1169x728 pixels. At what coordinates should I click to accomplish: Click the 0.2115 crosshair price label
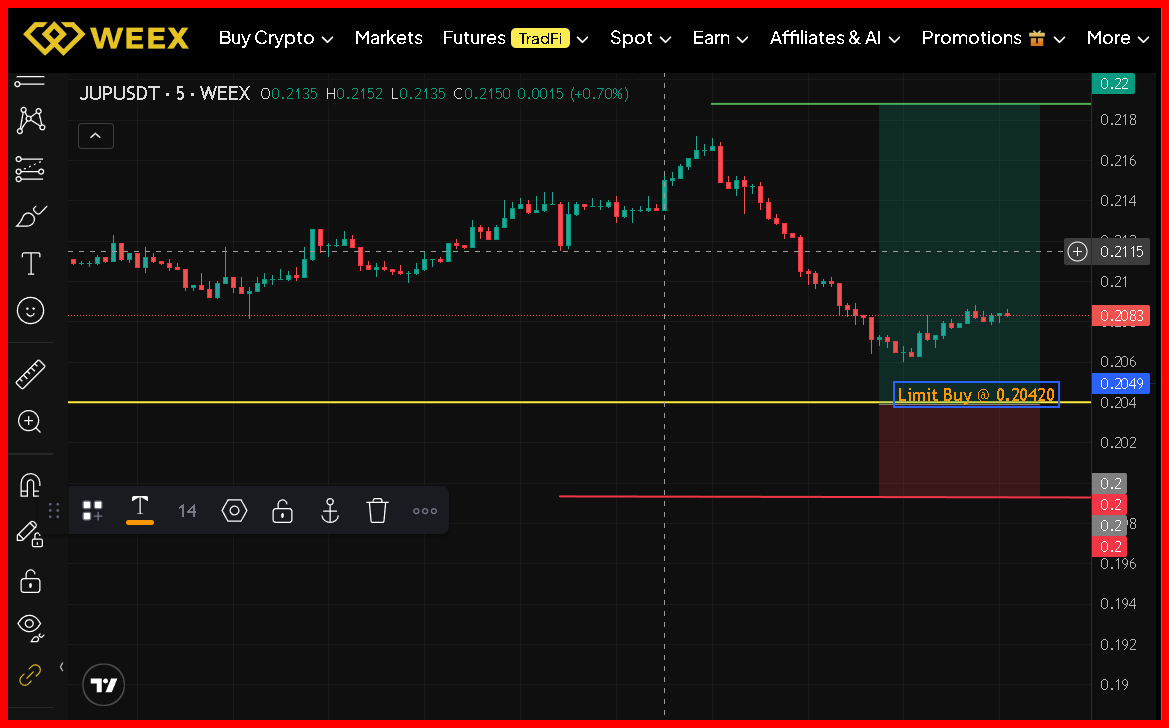[x=1122, y=252]
